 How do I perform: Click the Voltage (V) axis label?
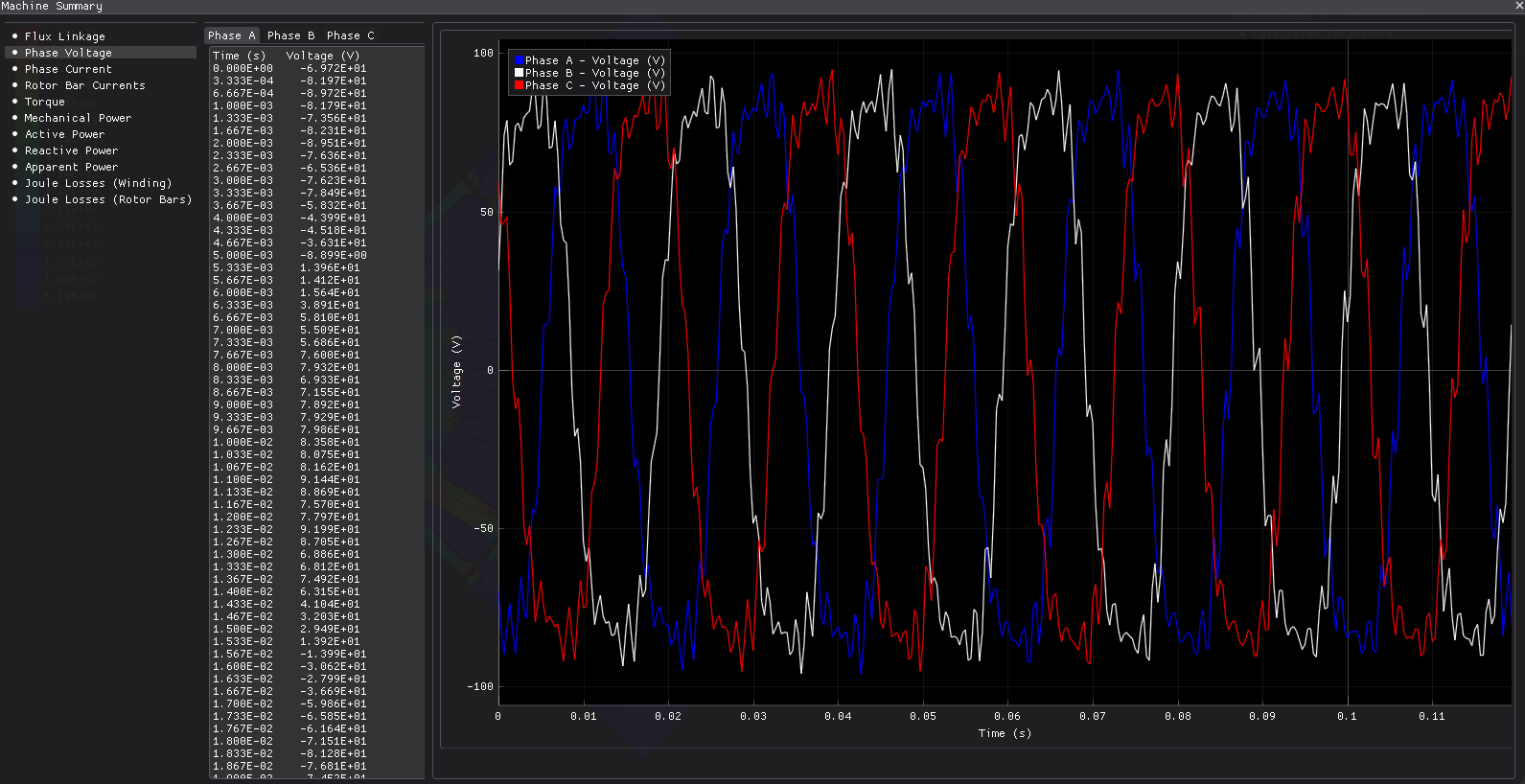[456, 372]
